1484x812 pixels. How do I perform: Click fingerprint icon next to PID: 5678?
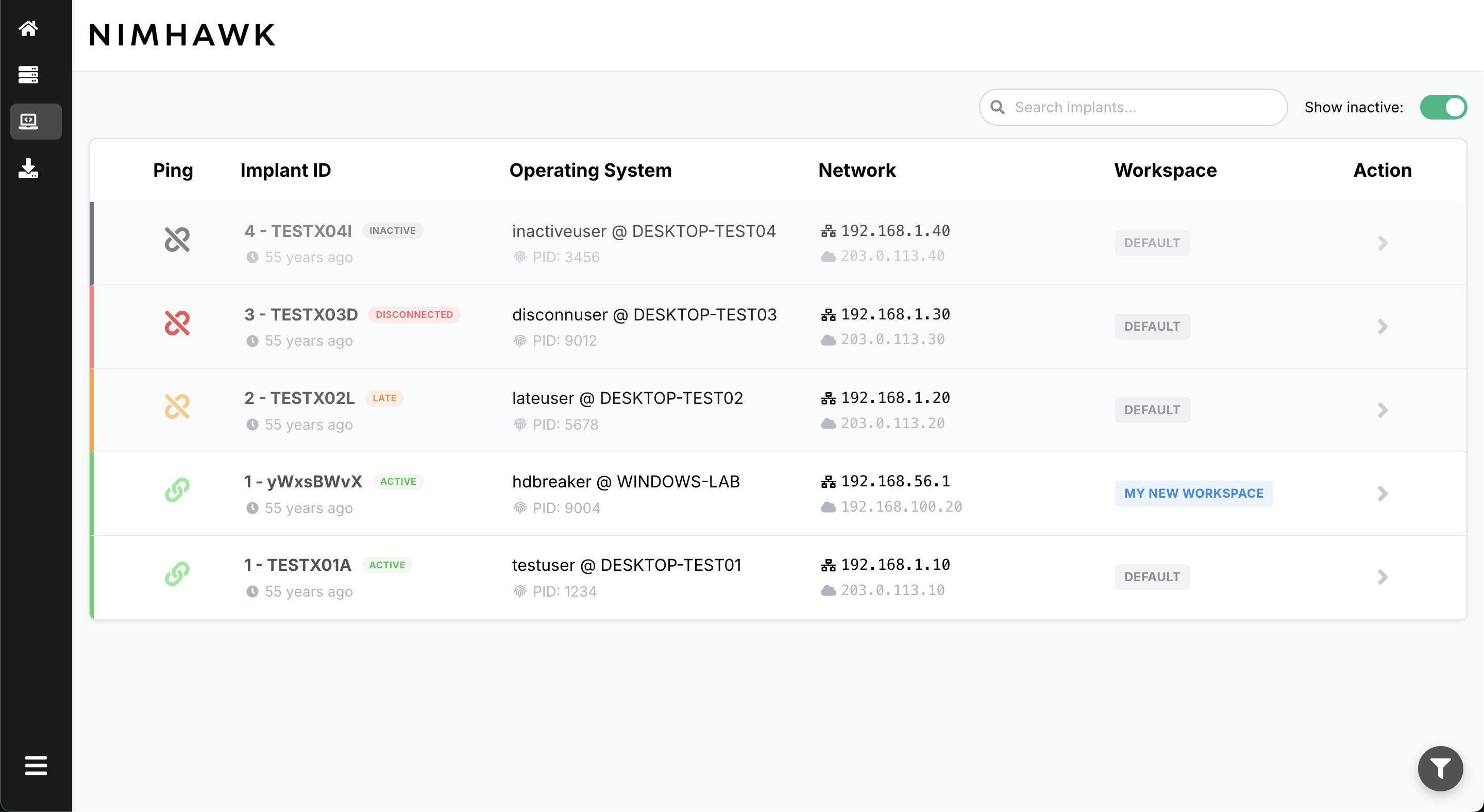point(520,425)
